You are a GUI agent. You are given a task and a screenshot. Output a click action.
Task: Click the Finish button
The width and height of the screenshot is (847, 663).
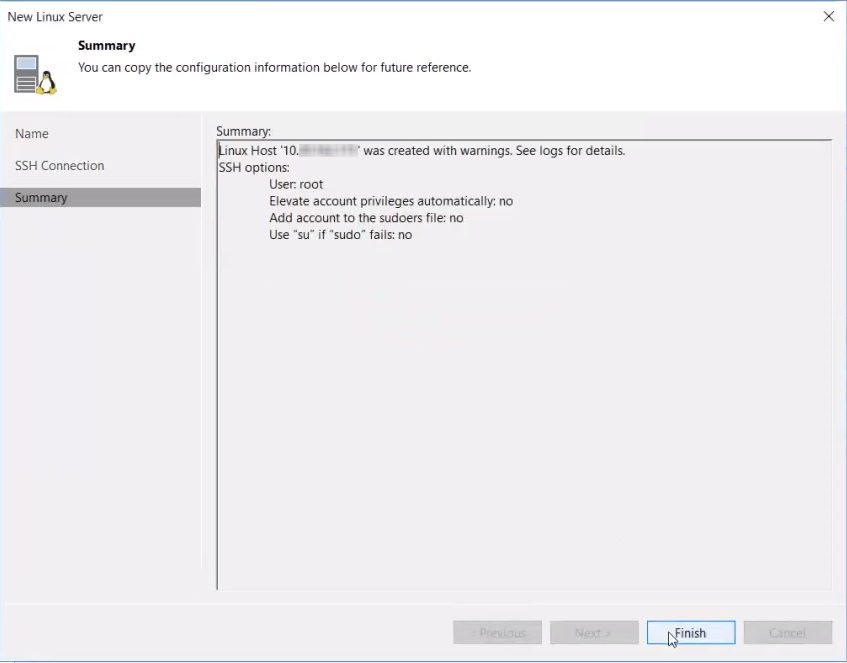point(690,633)
